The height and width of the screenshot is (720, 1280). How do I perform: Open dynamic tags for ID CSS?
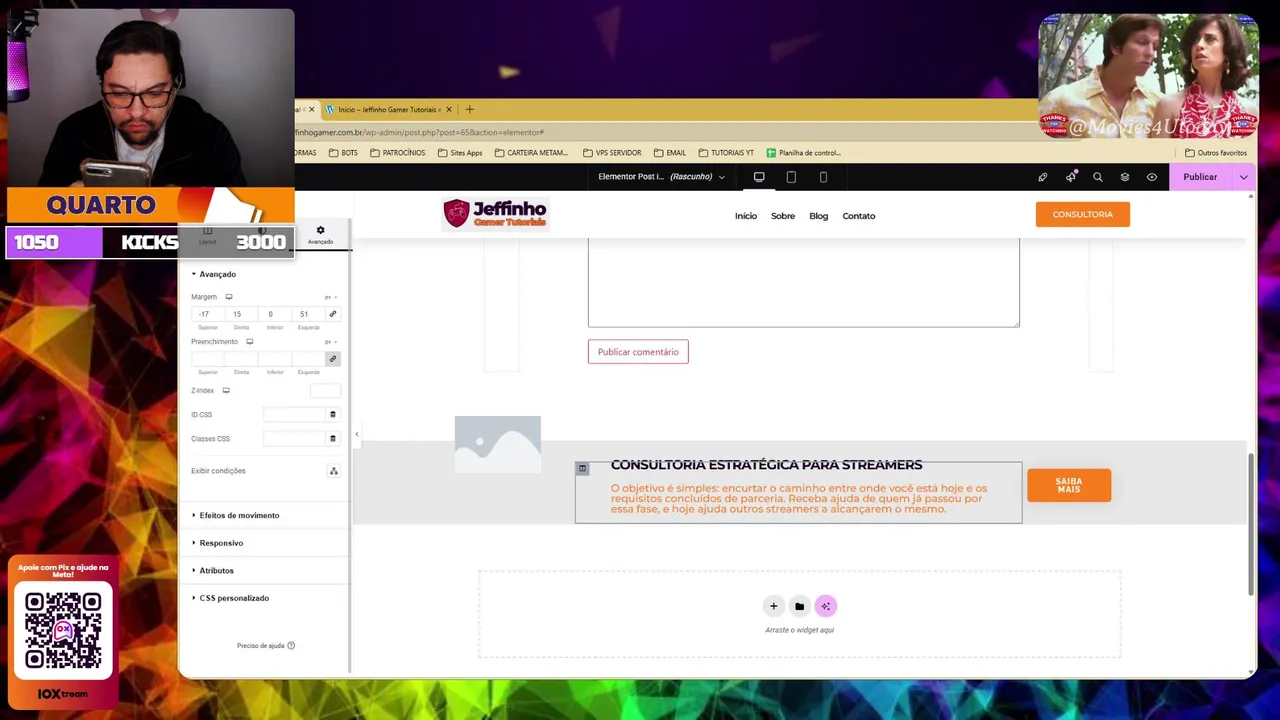coord(333,414)
